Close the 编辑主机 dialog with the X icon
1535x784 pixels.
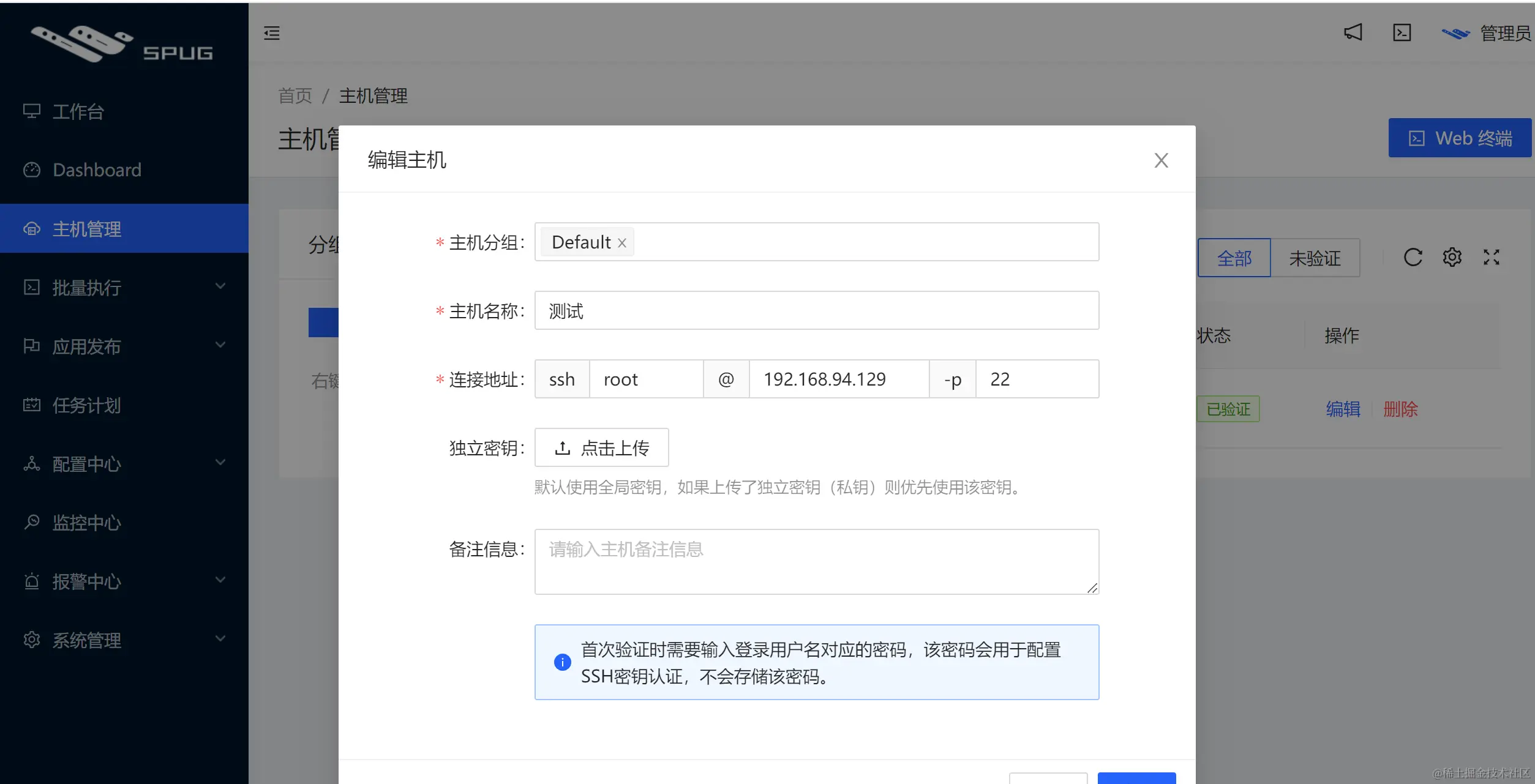[1161, 160]
